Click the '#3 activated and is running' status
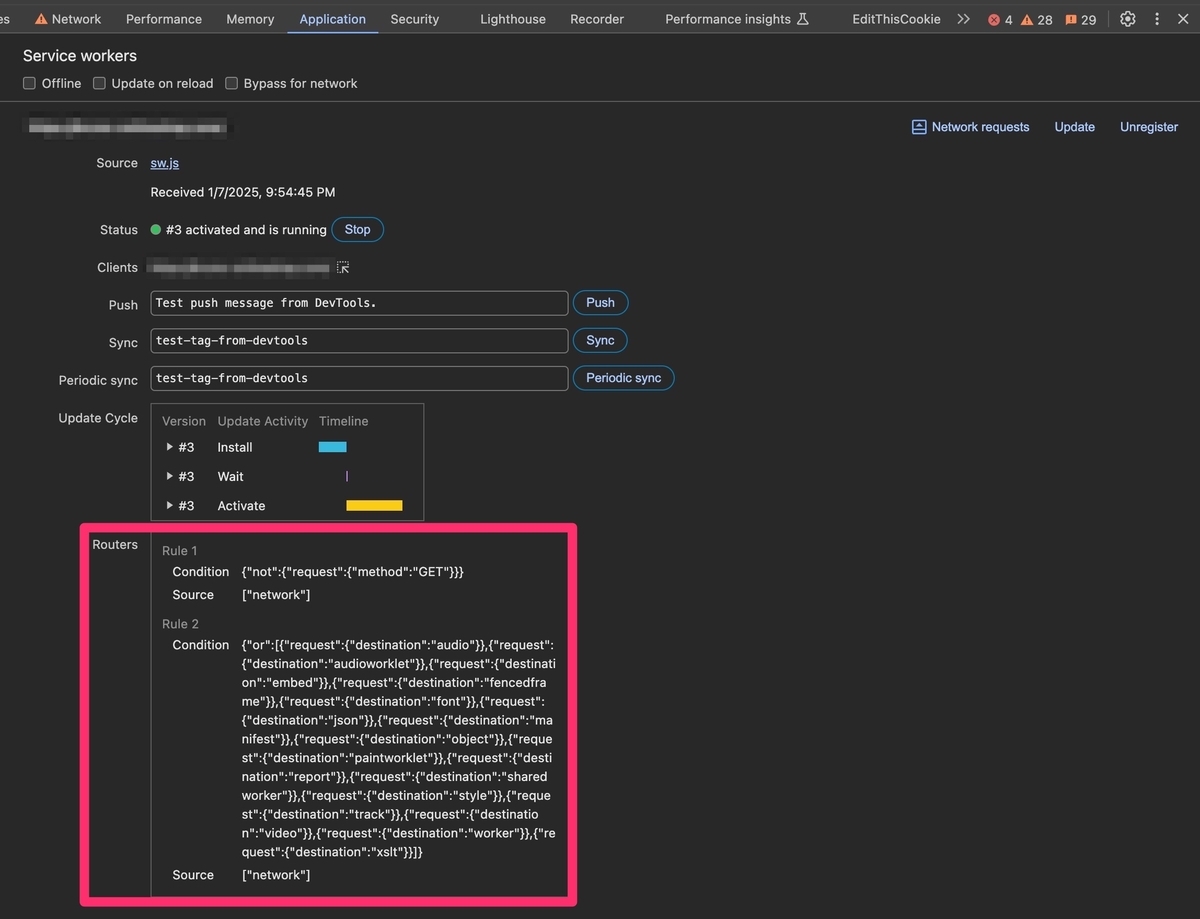This screenshot has height=919, width=1200. click(x=246, y=230)
